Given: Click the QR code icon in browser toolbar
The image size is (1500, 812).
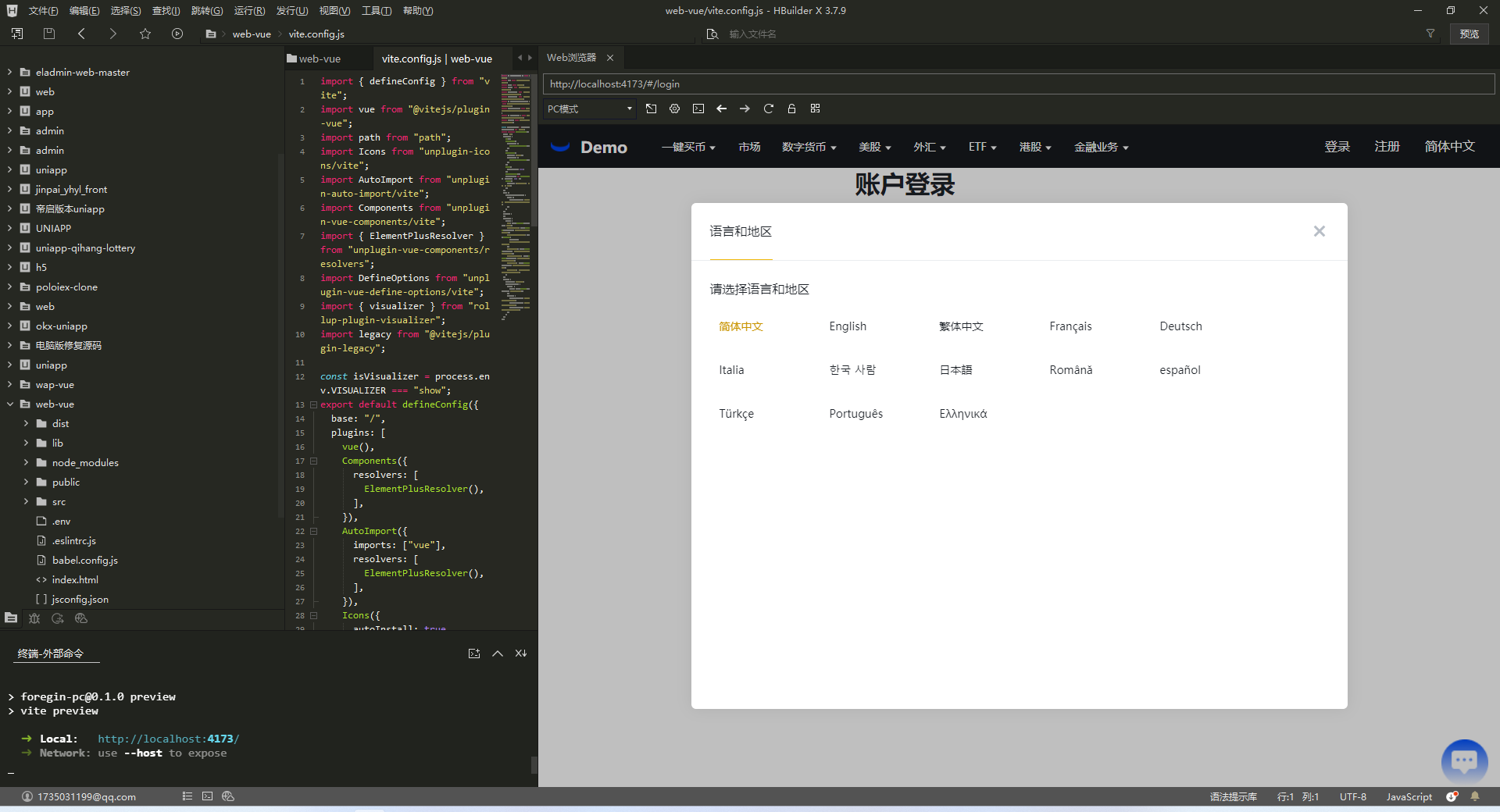Looking at the screenshot, I should (x=816, y=109).
